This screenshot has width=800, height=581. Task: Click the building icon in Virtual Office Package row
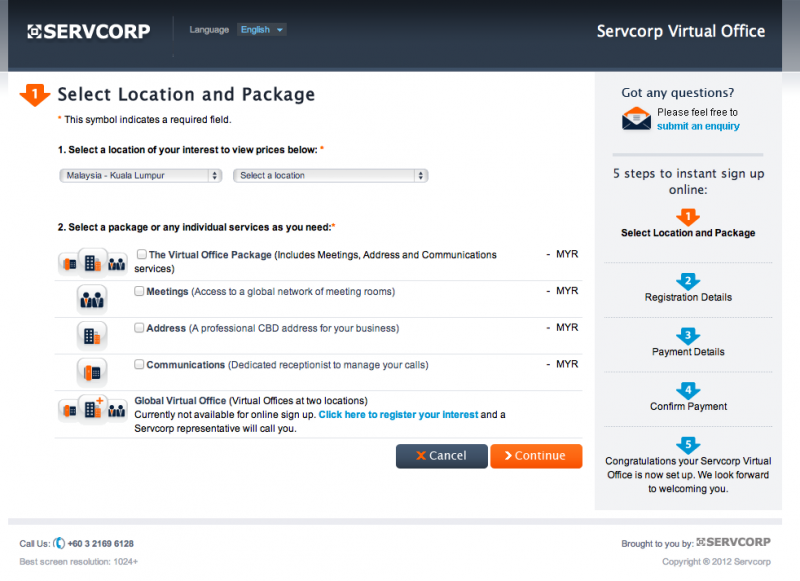tap(92, 263)
